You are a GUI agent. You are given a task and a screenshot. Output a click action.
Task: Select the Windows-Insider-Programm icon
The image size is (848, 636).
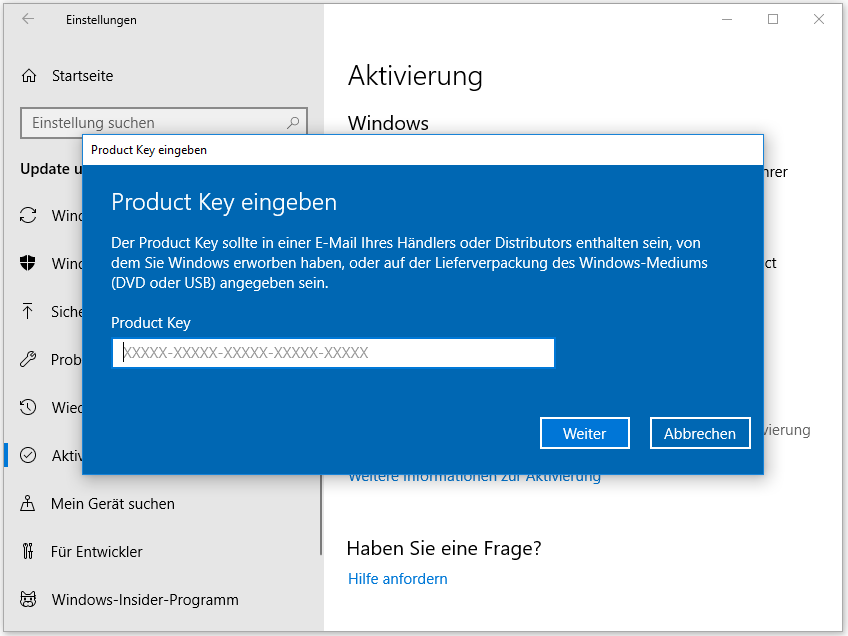tap(31, 599)
